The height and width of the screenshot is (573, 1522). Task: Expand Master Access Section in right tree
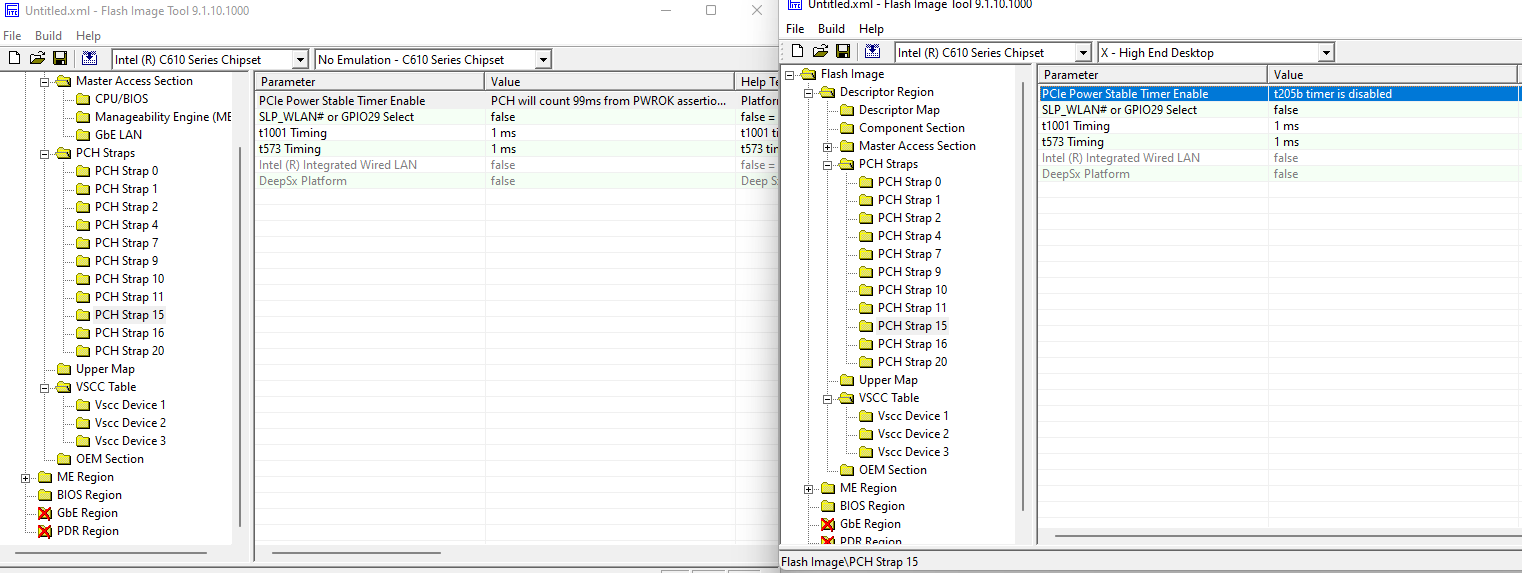pyautogui.click(x=828, y=146)
